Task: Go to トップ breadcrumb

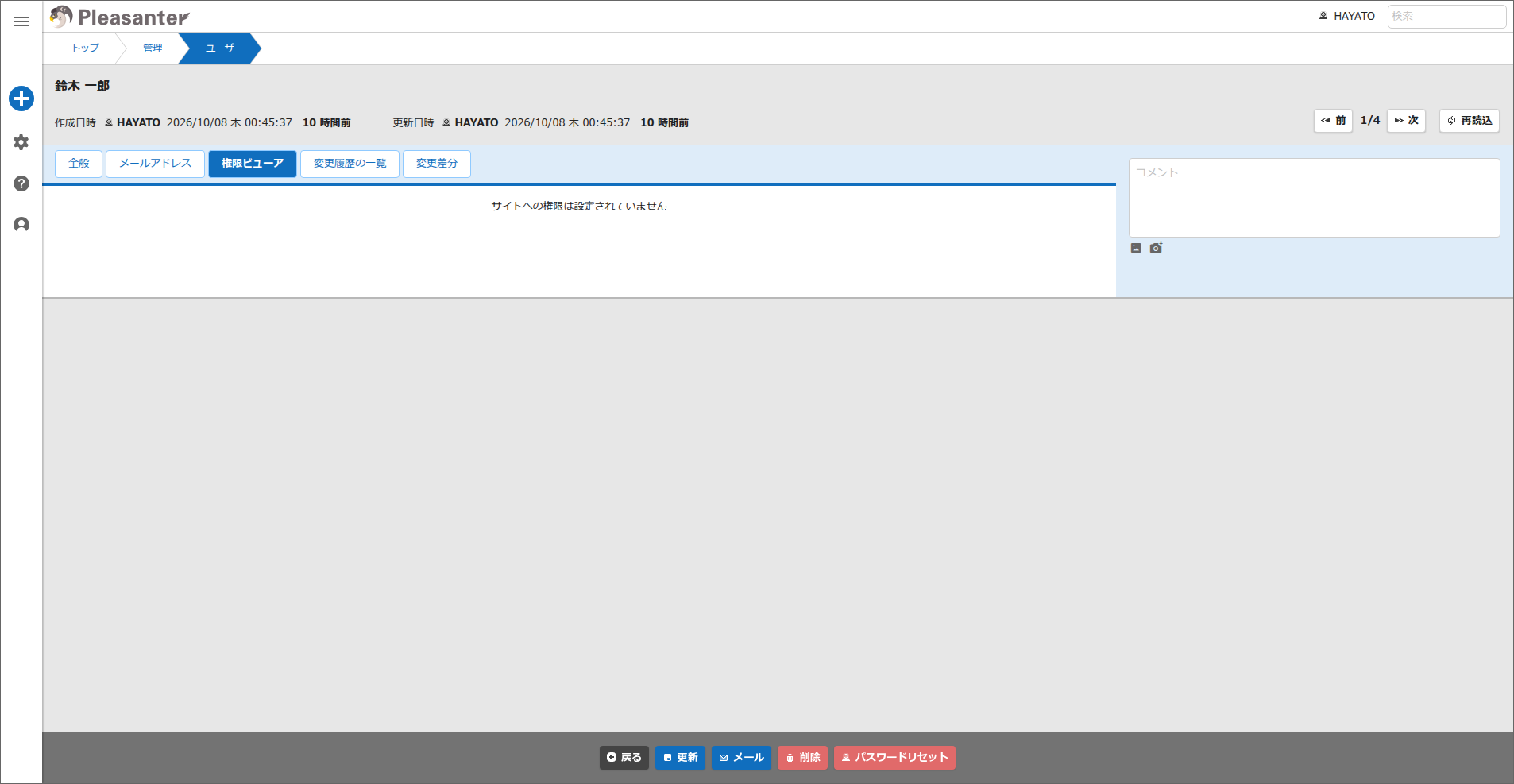Action: point(85,48)
